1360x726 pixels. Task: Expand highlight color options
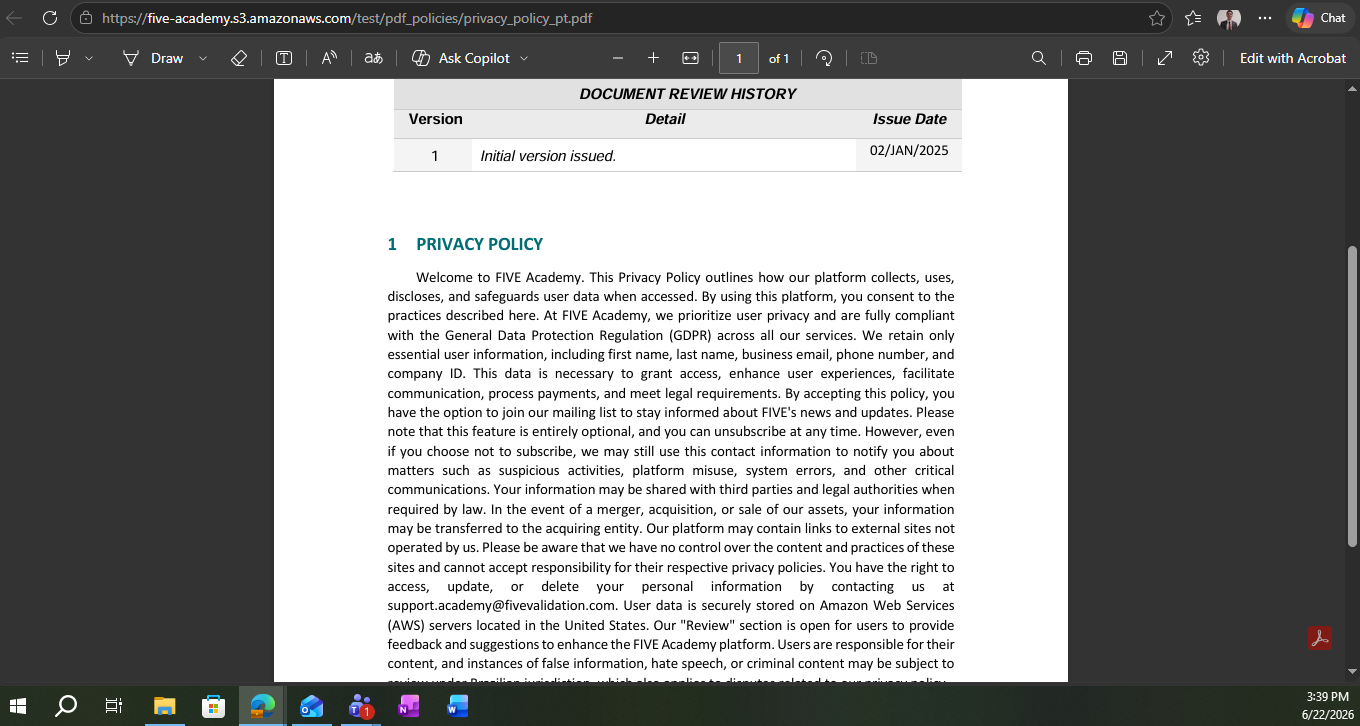[89, 58]
